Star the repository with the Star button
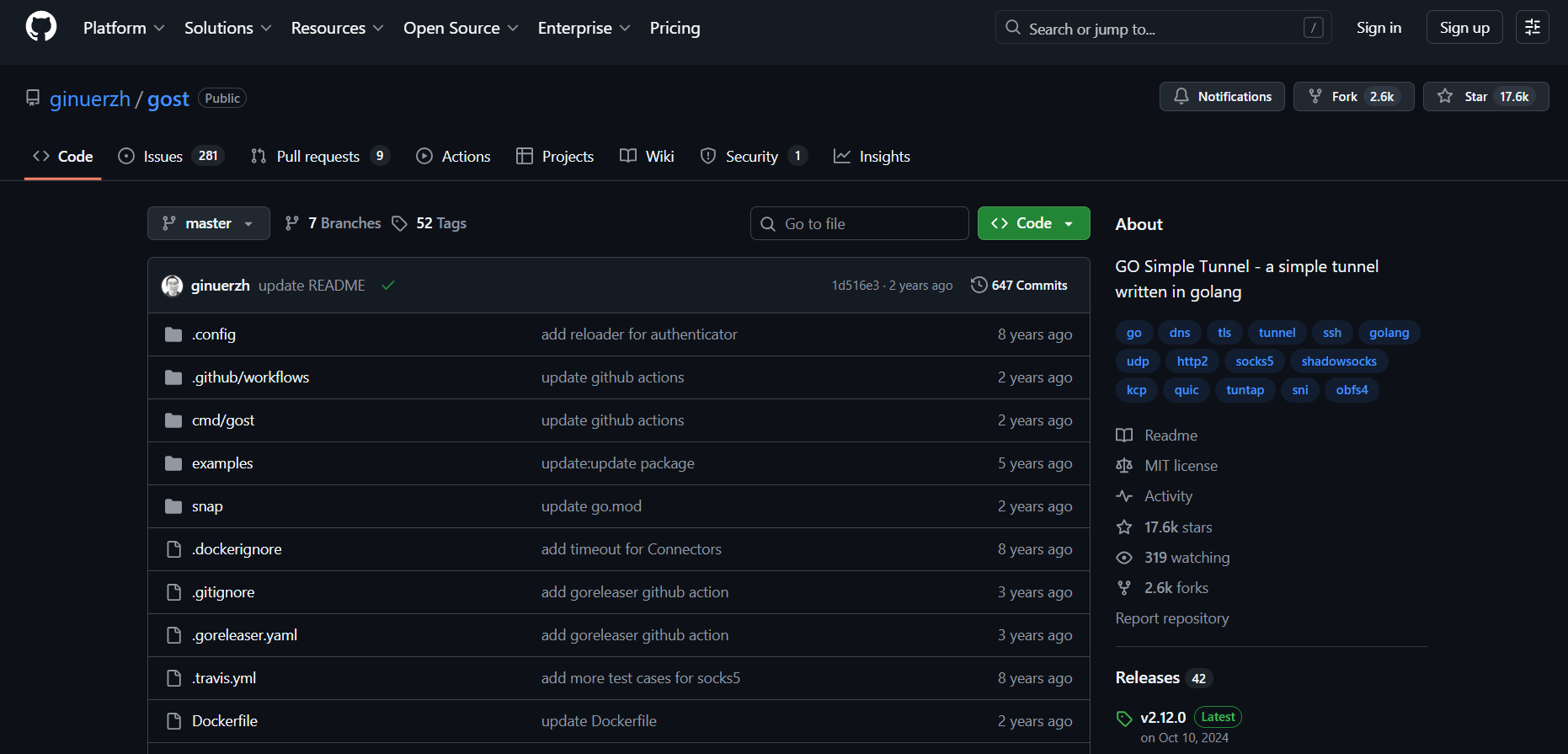Viewport: 1568px width, 754px height. tap(1486, 97)
